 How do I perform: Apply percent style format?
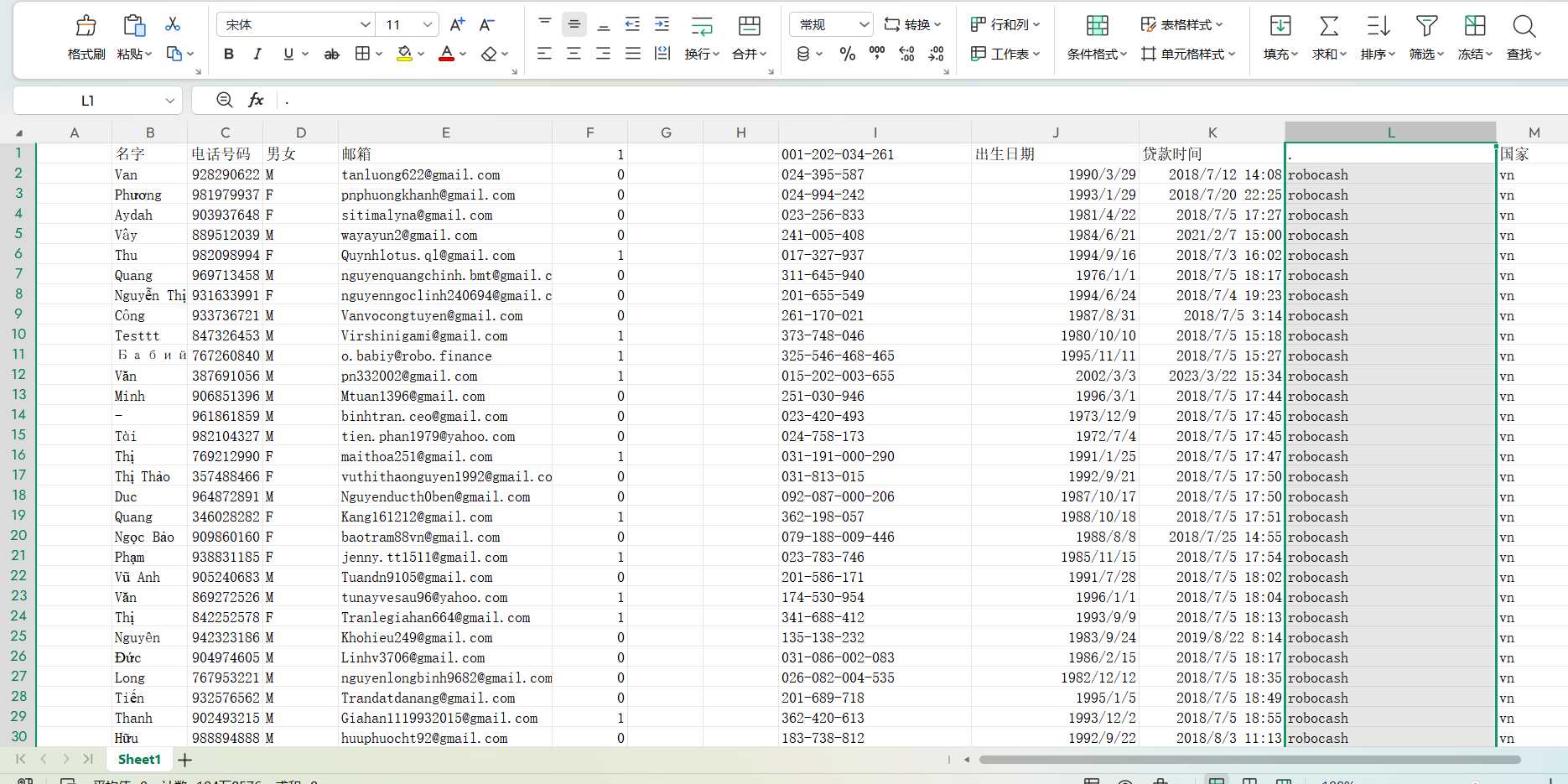(848, 54)
